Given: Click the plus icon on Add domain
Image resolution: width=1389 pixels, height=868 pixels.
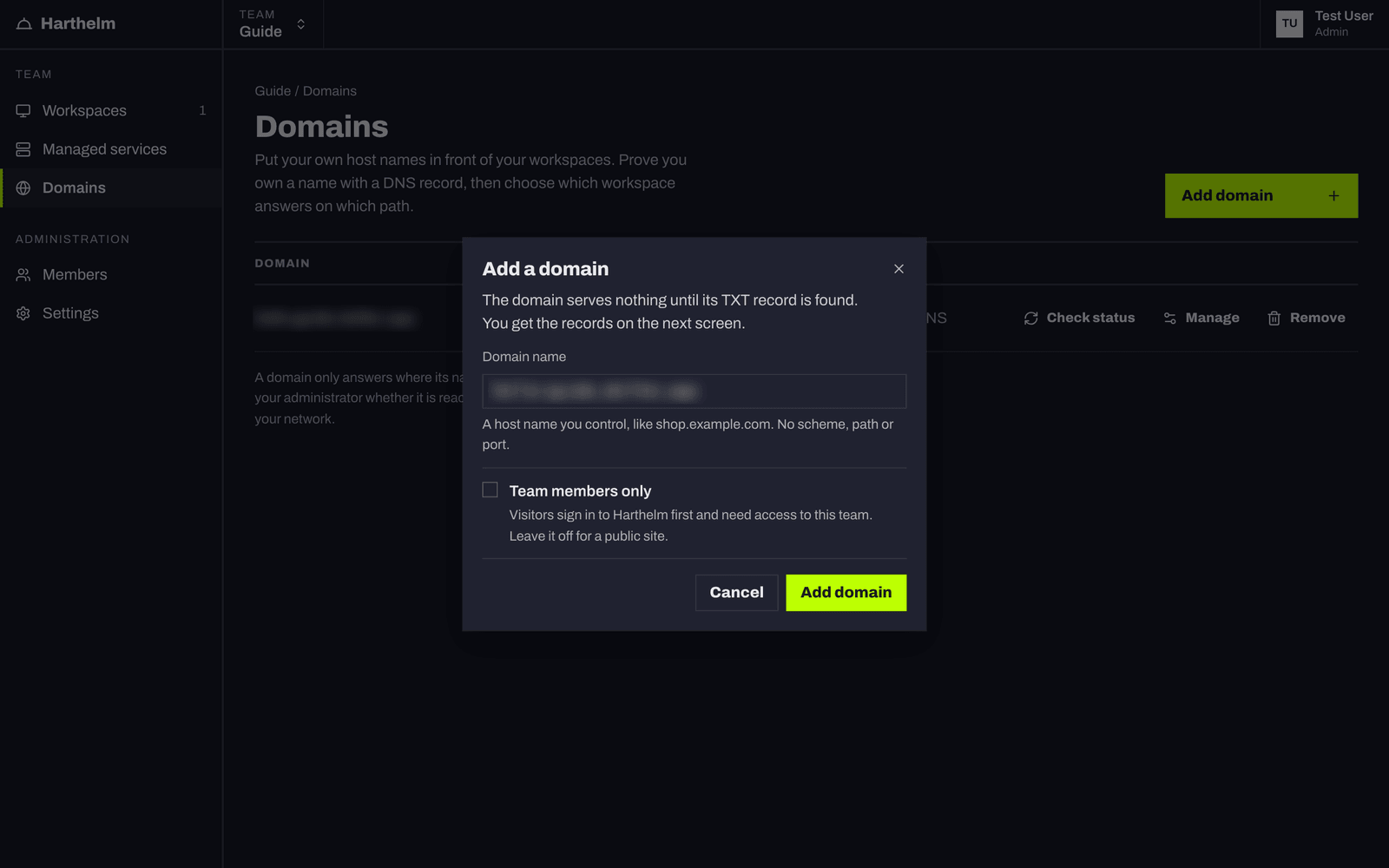Looking at the screenshot, I should (x=1333, y=195).
